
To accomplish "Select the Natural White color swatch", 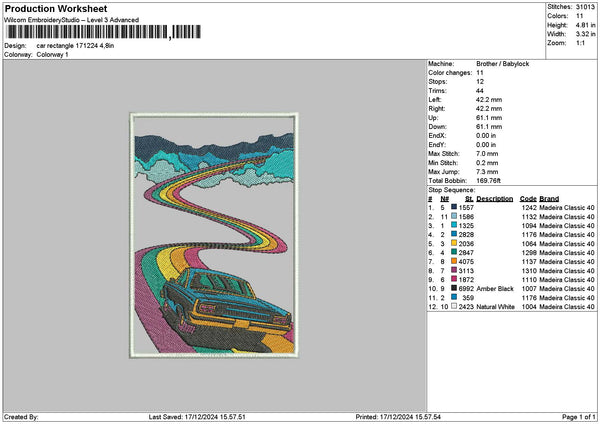I will coord(455,306).
